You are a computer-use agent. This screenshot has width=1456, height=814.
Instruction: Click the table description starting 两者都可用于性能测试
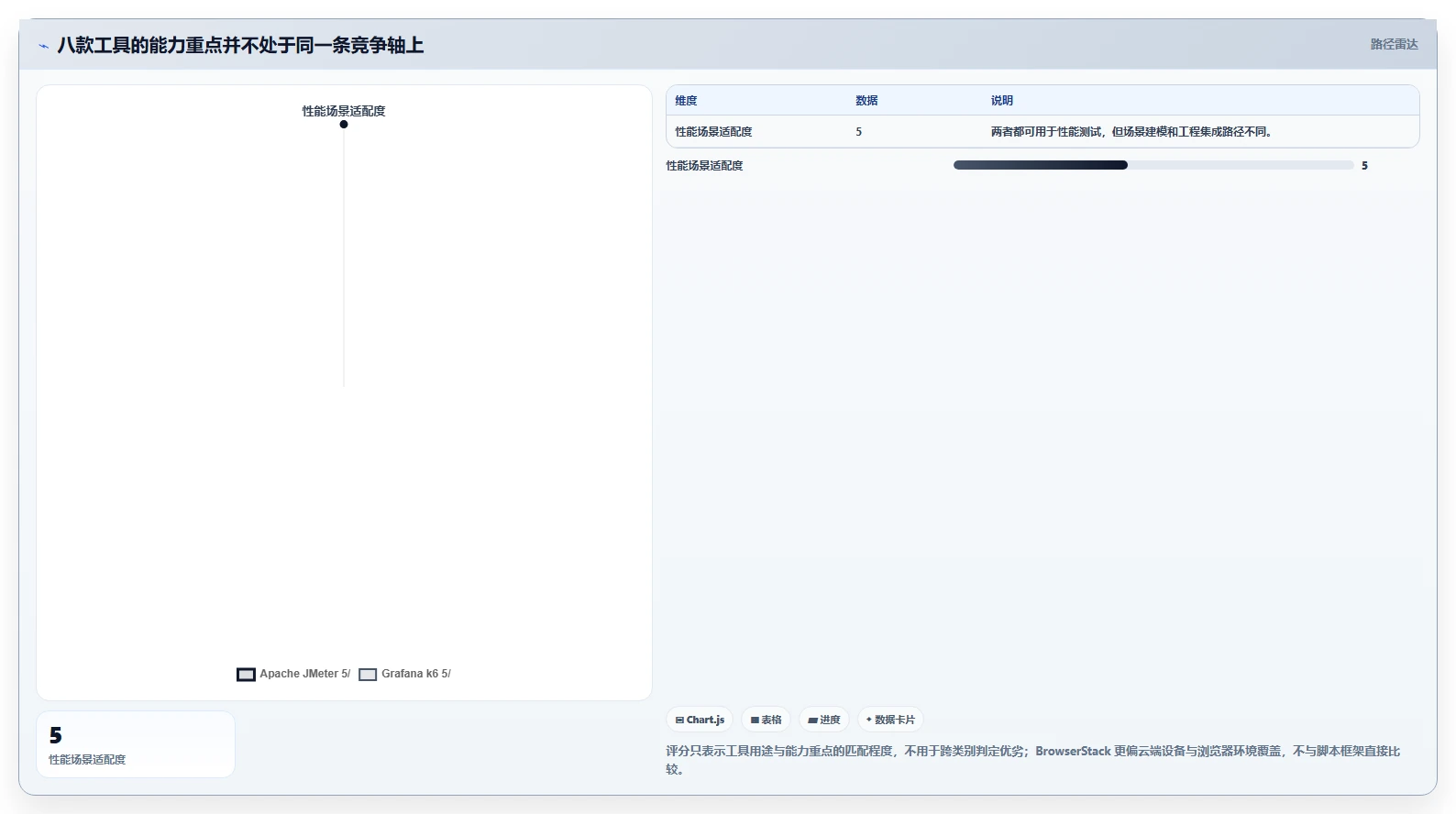1132,132
